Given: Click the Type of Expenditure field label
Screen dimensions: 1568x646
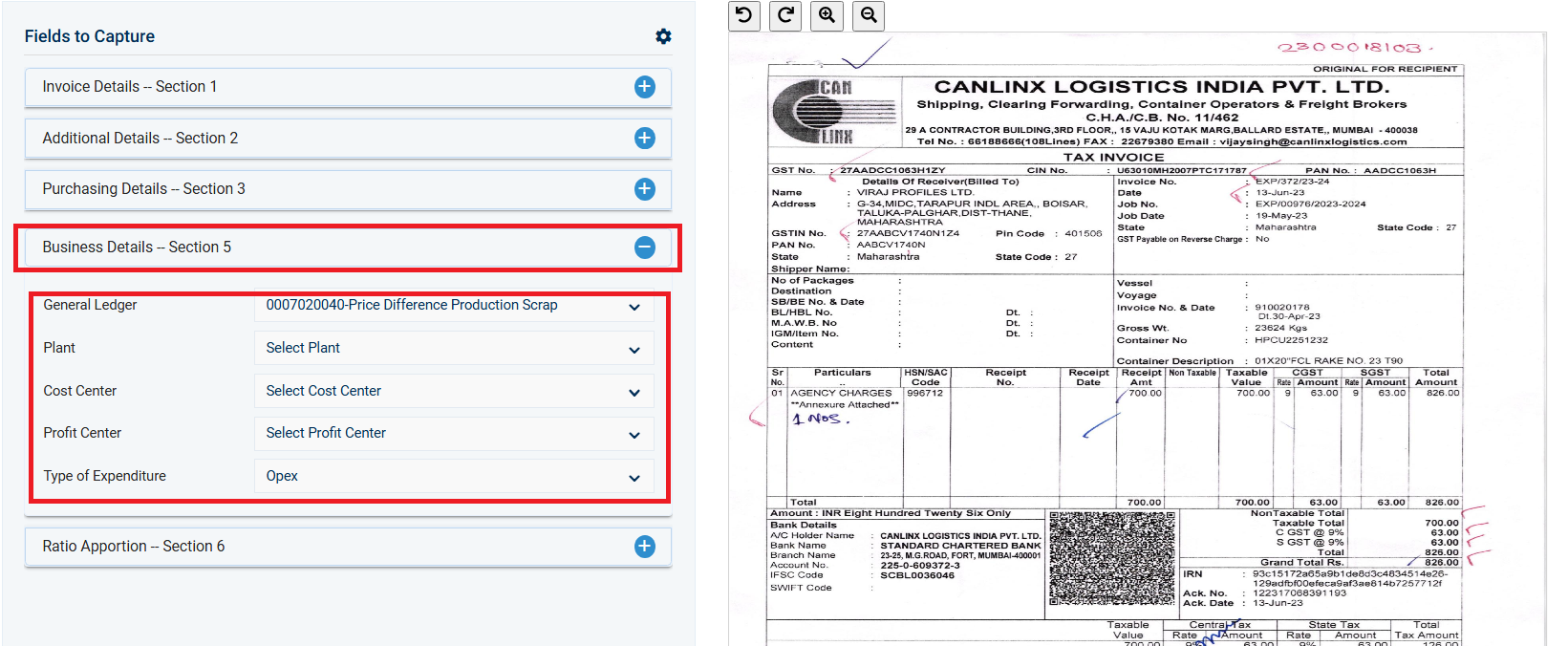Looking at the screenshot, I should 104,476.
